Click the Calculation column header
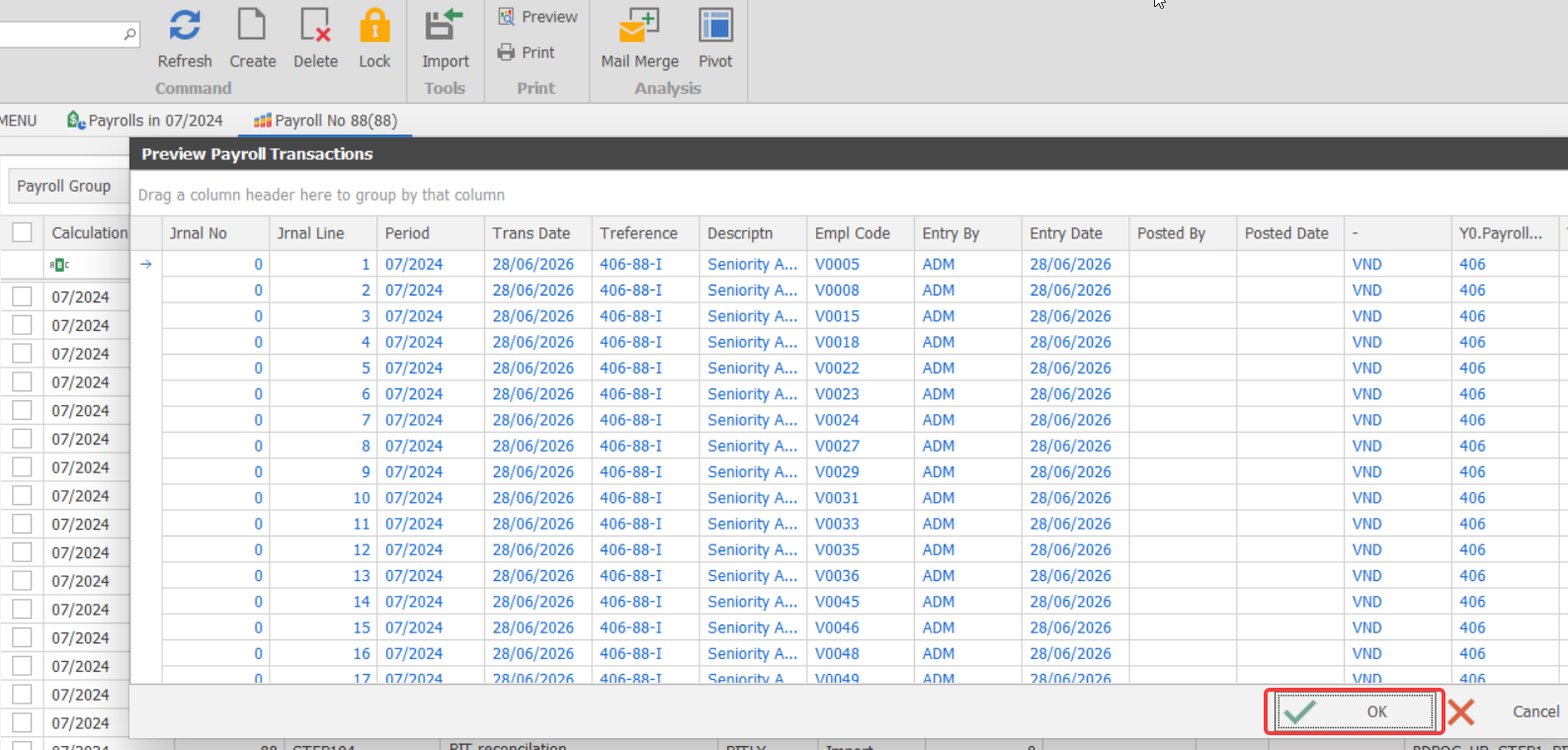Screen dimensions: 1568x750 coord(89,233)
